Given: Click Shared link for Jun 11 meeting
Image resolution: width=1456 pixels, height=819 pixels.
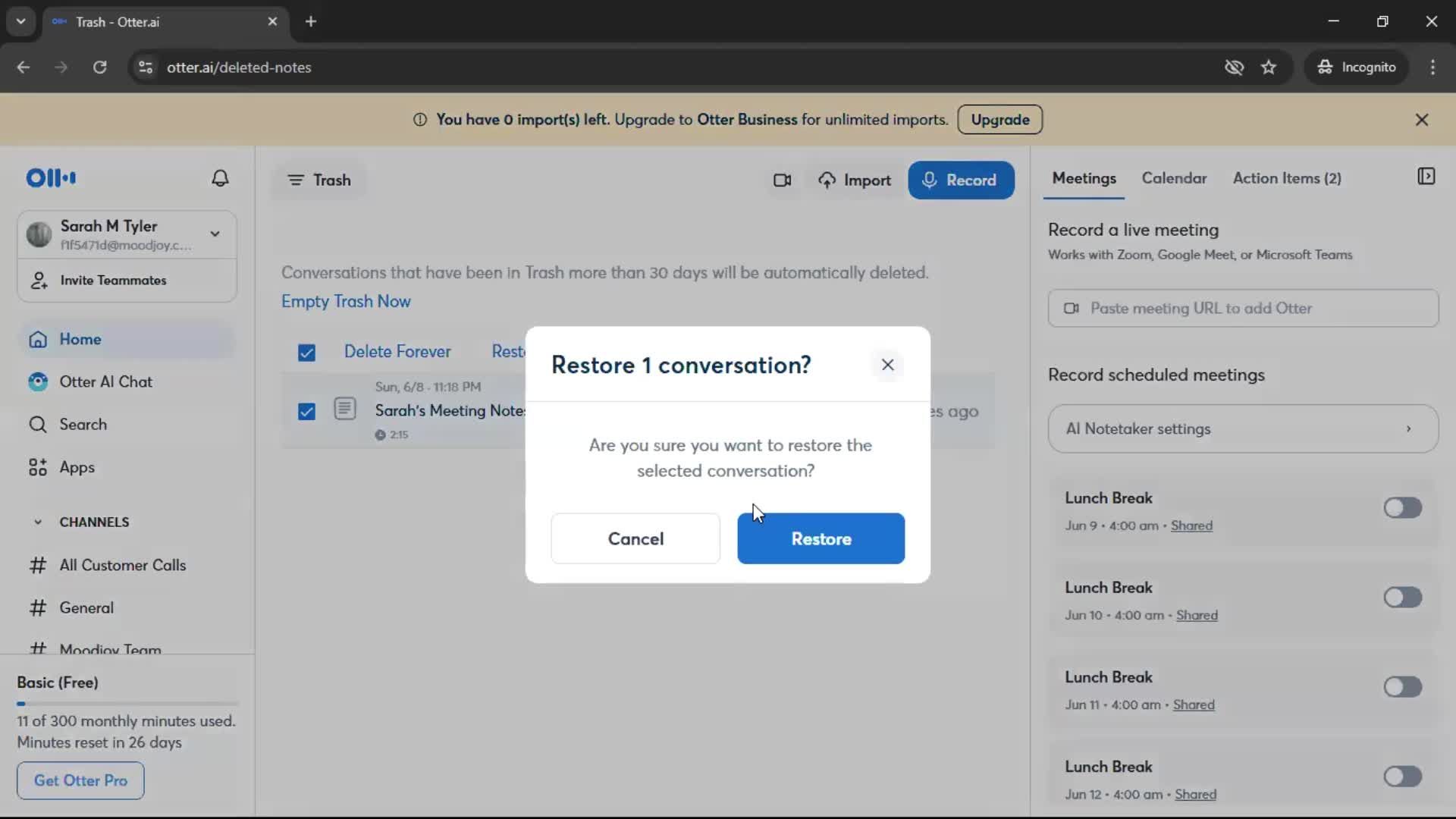Looking at the screenshot, I should click(1194, 705).
